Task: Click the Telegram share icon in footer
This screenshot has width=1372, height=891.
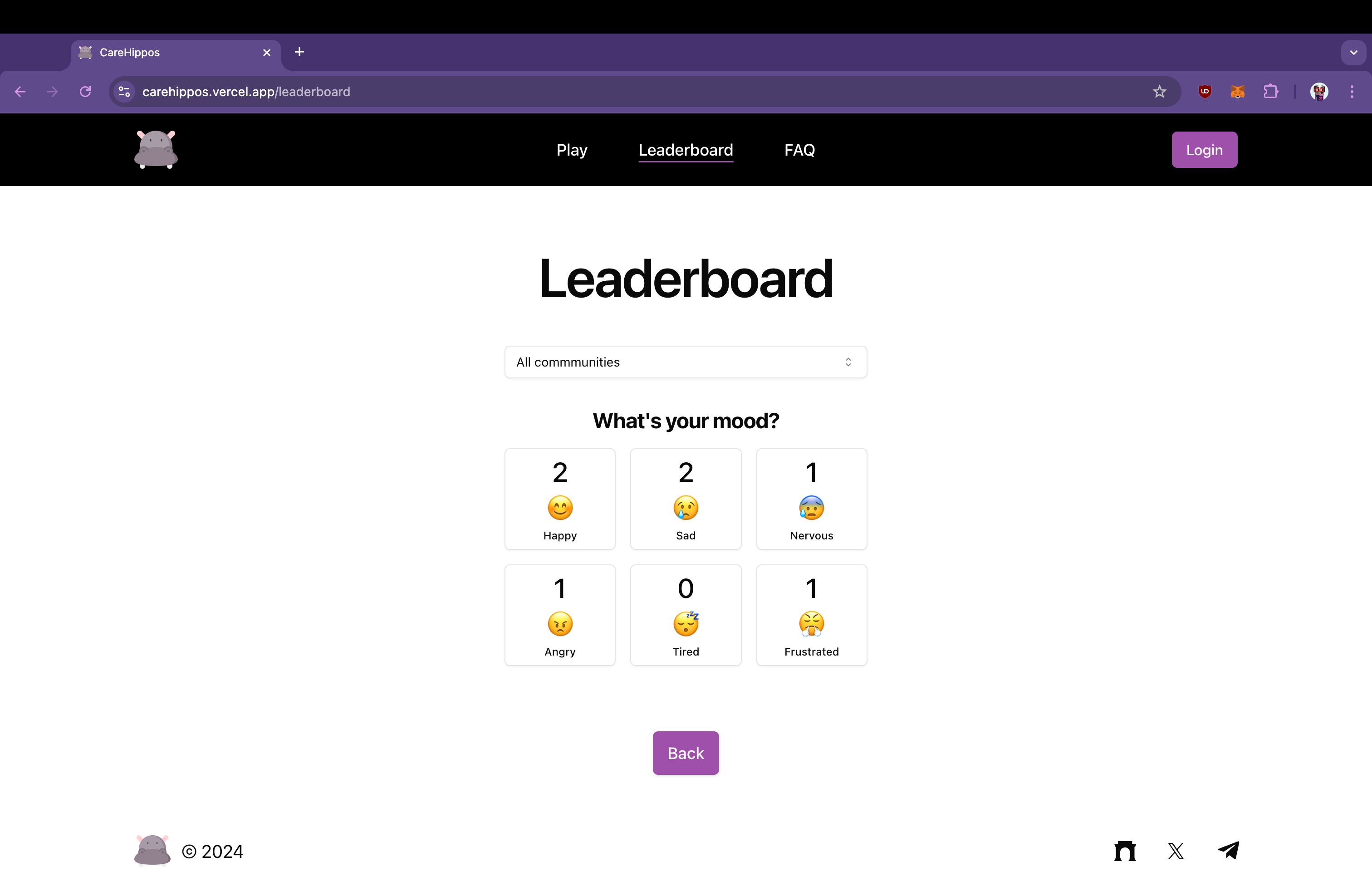Action: (1229, 850)
